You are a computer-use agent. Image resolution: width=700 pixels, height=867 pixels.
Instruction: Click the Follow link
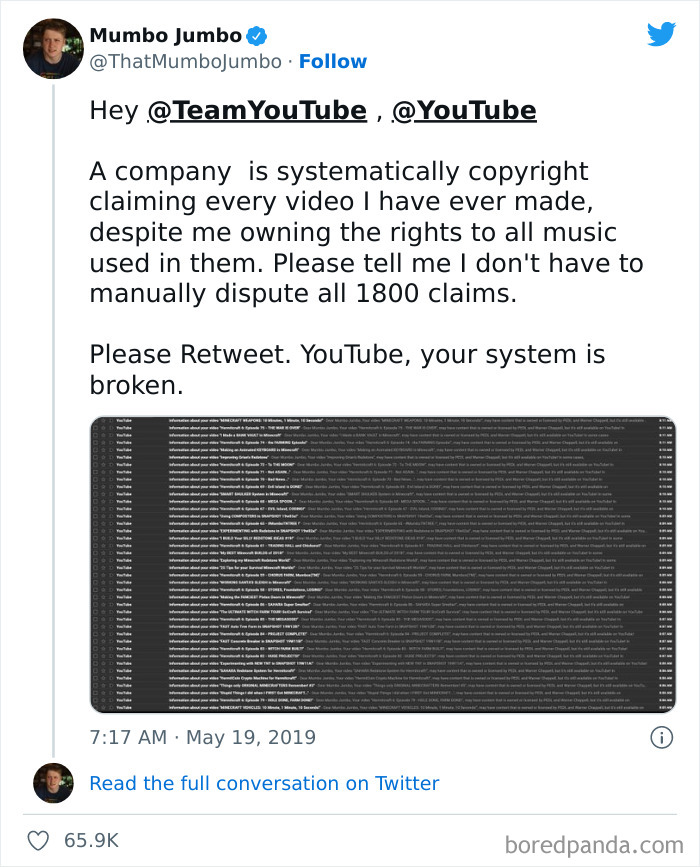point(333,61)
